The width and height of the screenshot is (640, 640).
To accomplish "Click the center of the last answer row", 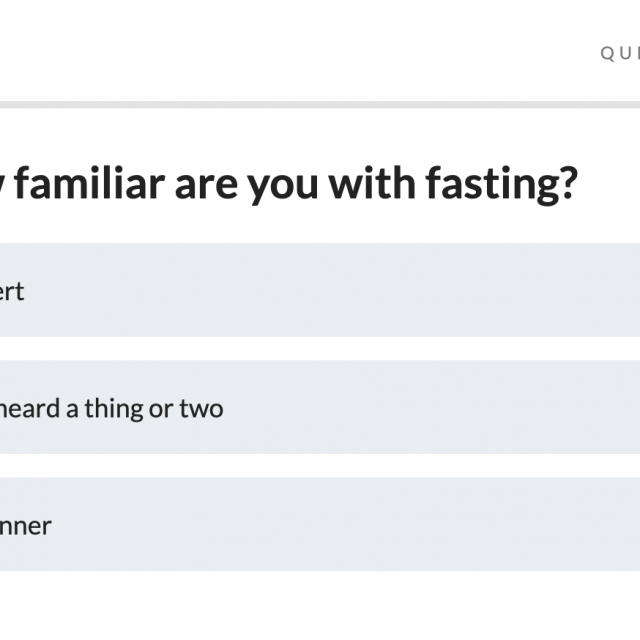I will (x=320, y=525).
